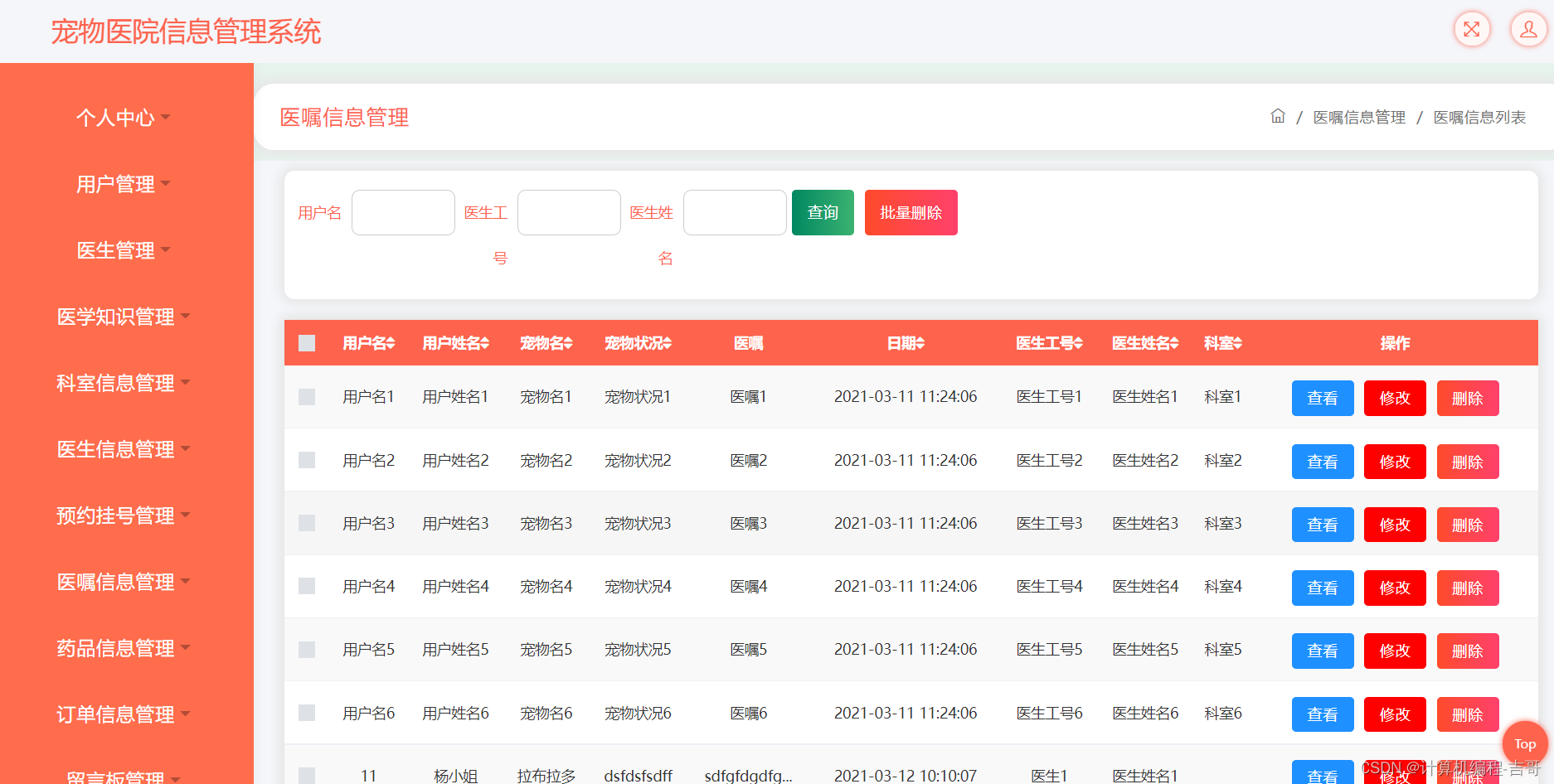Expand the 药品信息管理 sidebar menu
The width and height of the screenshot is (1554, 784).
[123, 648]
